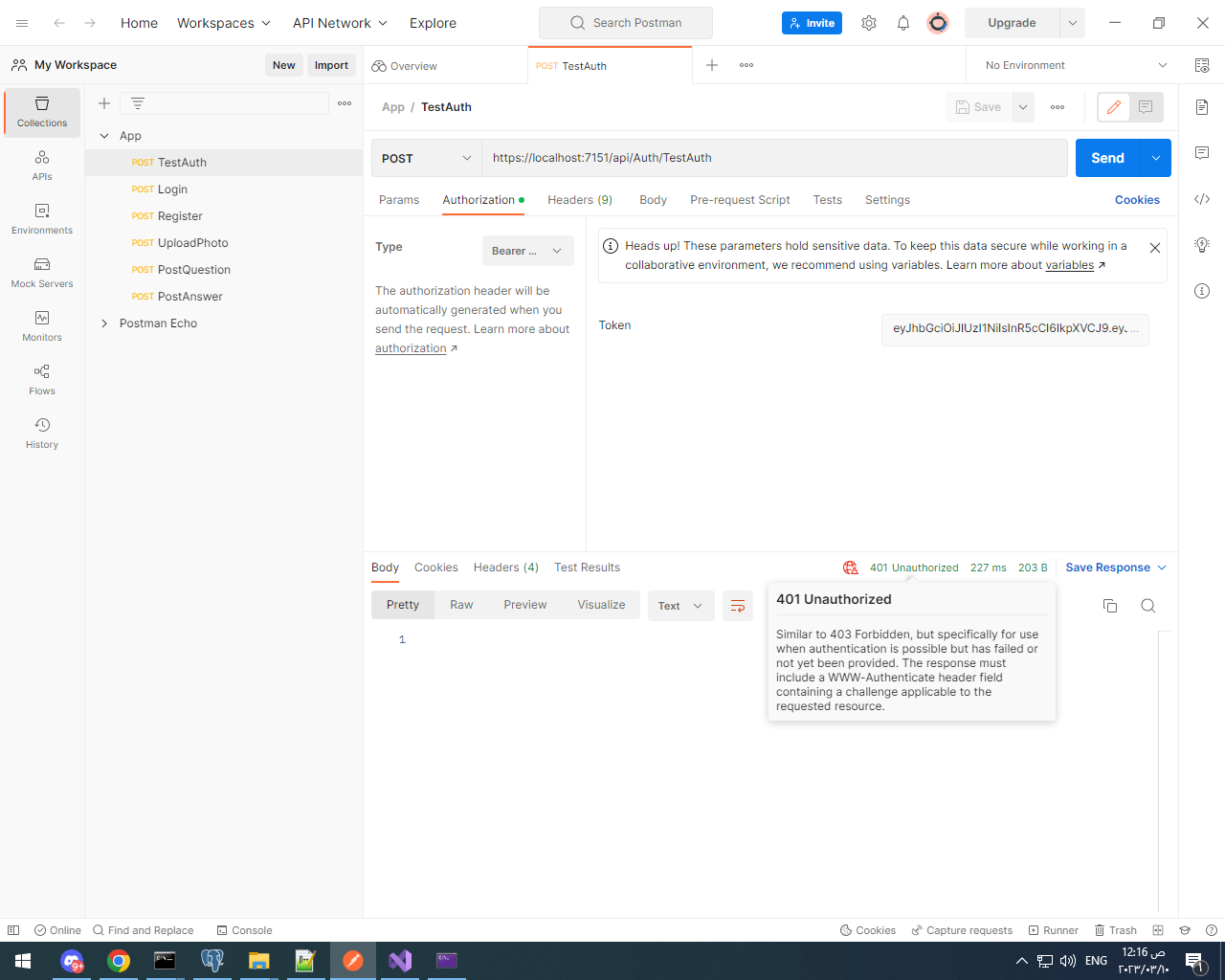Click the New button
Image resolution: width=1225 pixels, height=980 pixels.
[284, 65]
